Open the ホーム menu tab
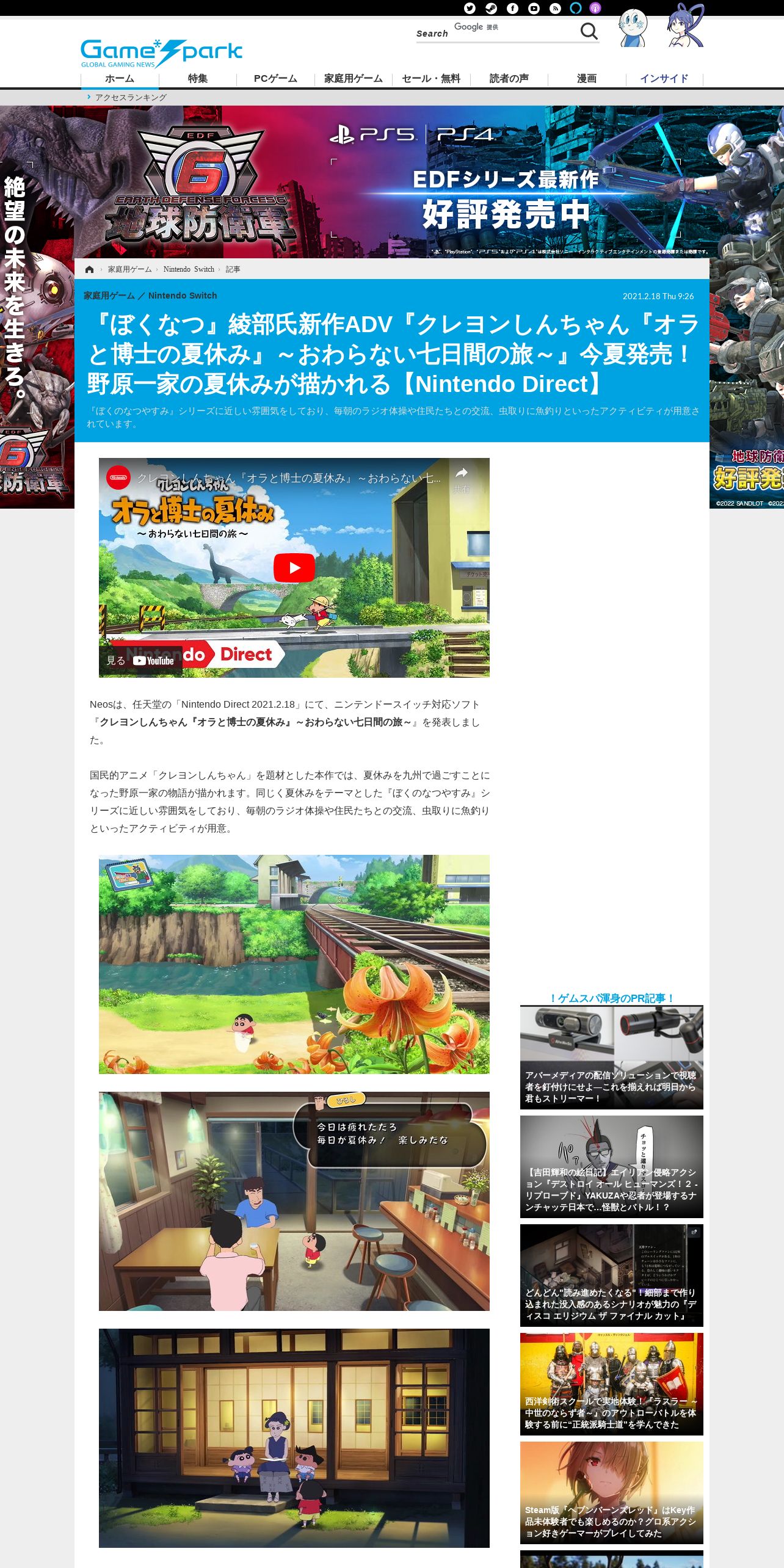Screen dimensions: 784x1568 pos(120,79)
